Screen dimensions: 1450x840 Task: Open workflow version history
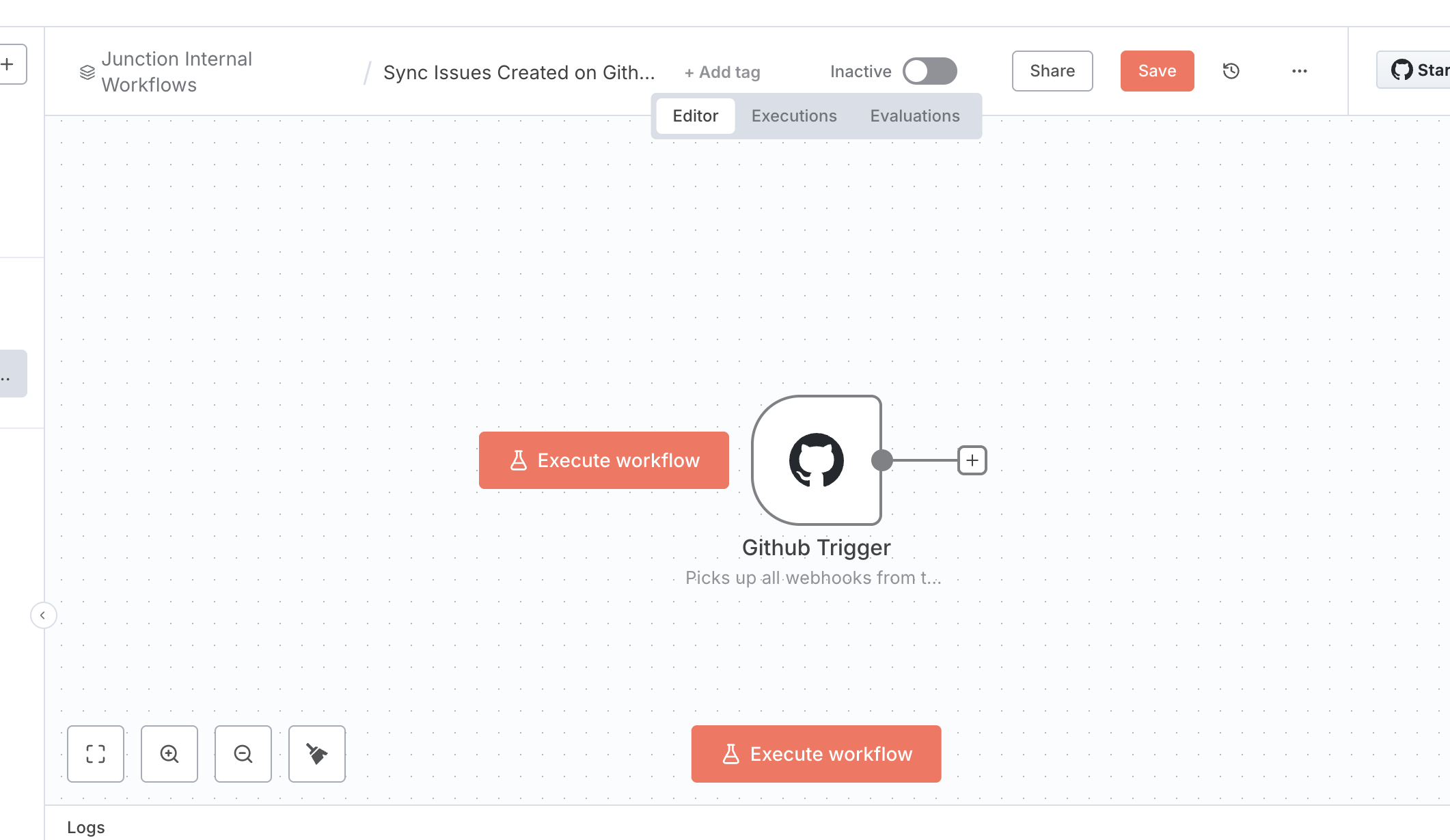point(1231,70)
